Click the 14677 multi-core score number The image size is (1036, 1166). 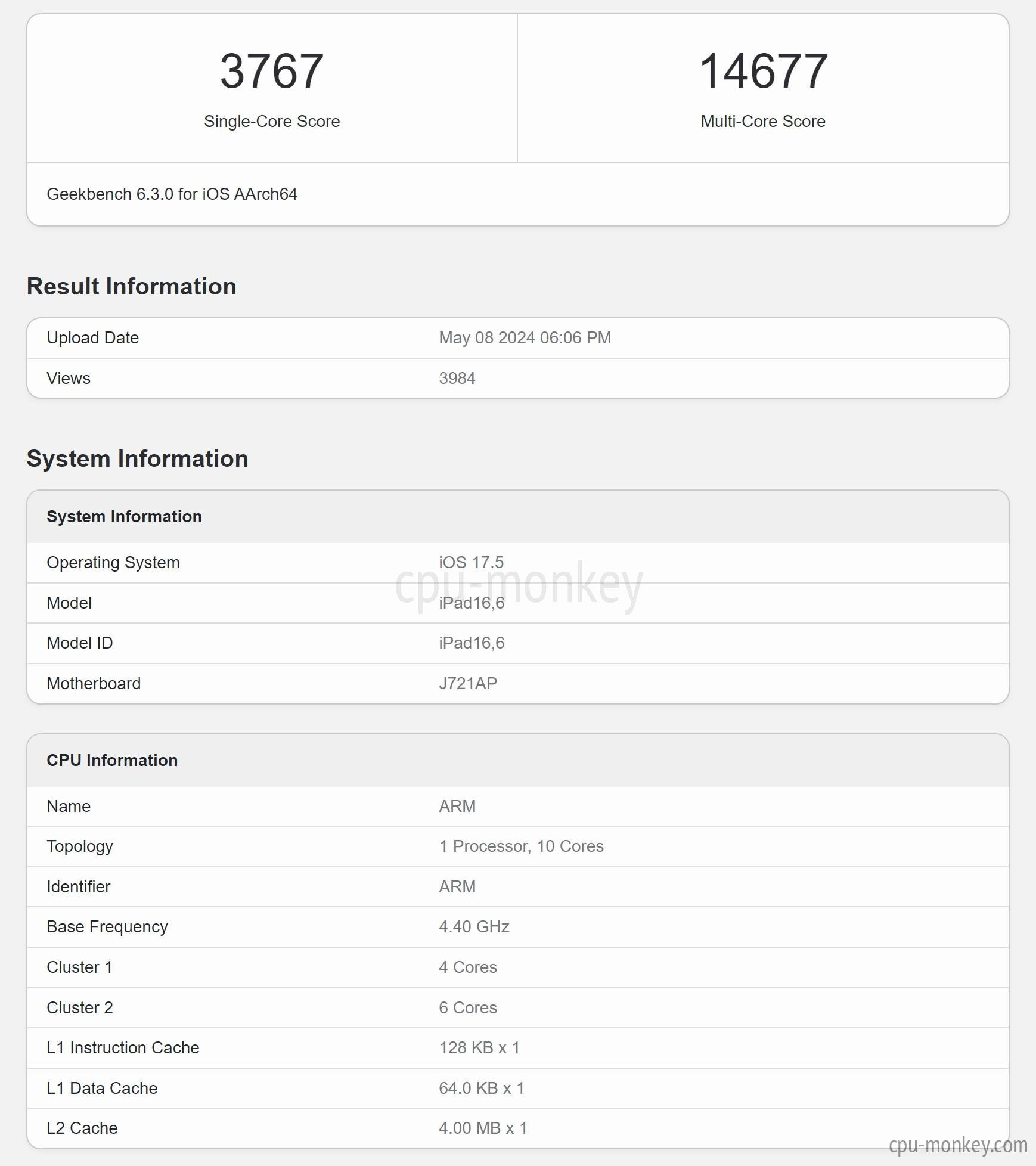tap(763, 71)
